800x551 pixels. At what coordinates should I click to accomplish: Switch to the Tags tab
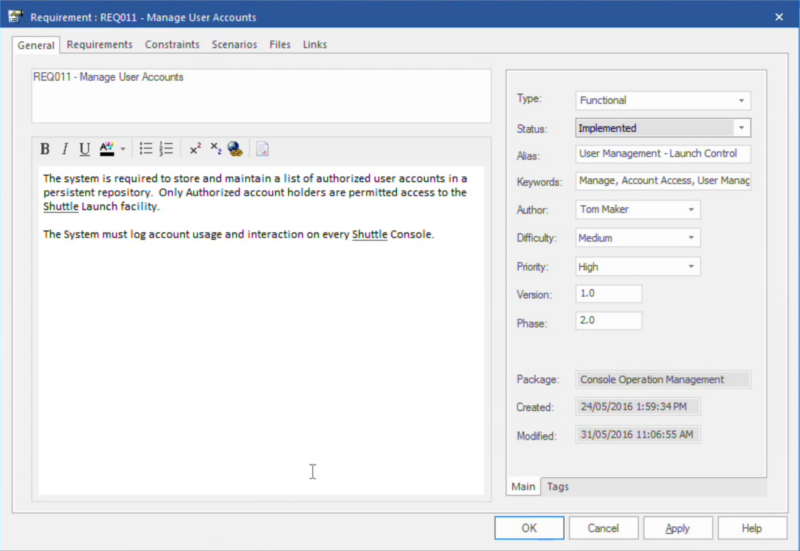coord(558,487)
